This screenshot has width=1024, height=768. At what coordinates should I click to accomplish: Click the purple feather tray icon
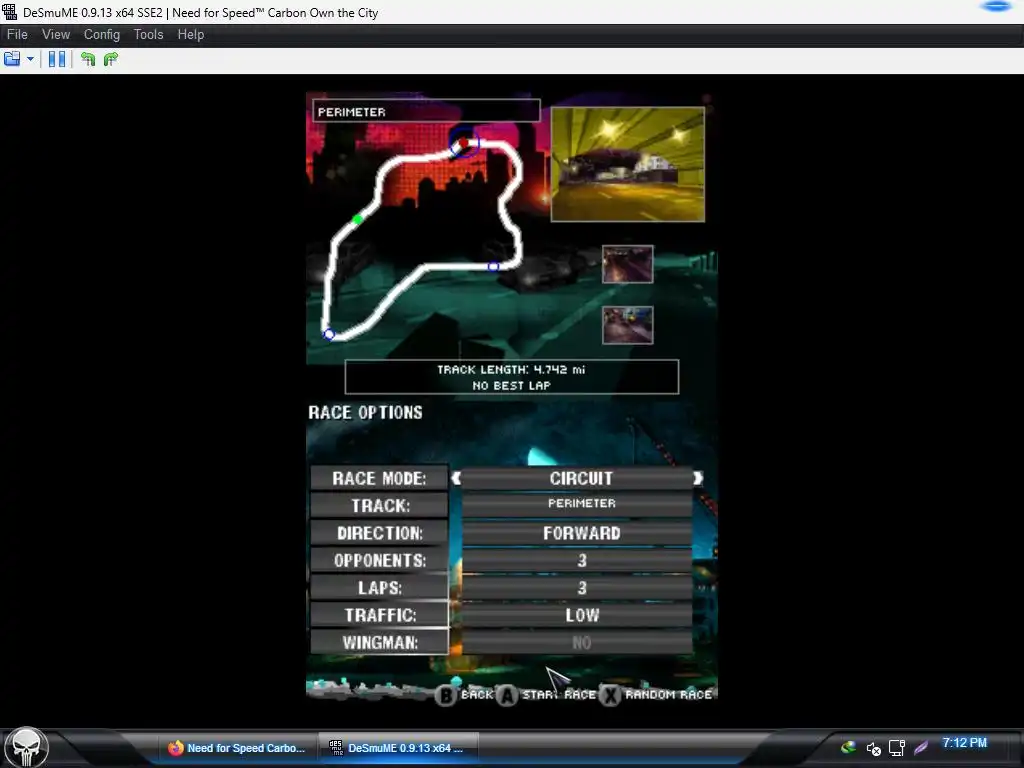(921, 747)
